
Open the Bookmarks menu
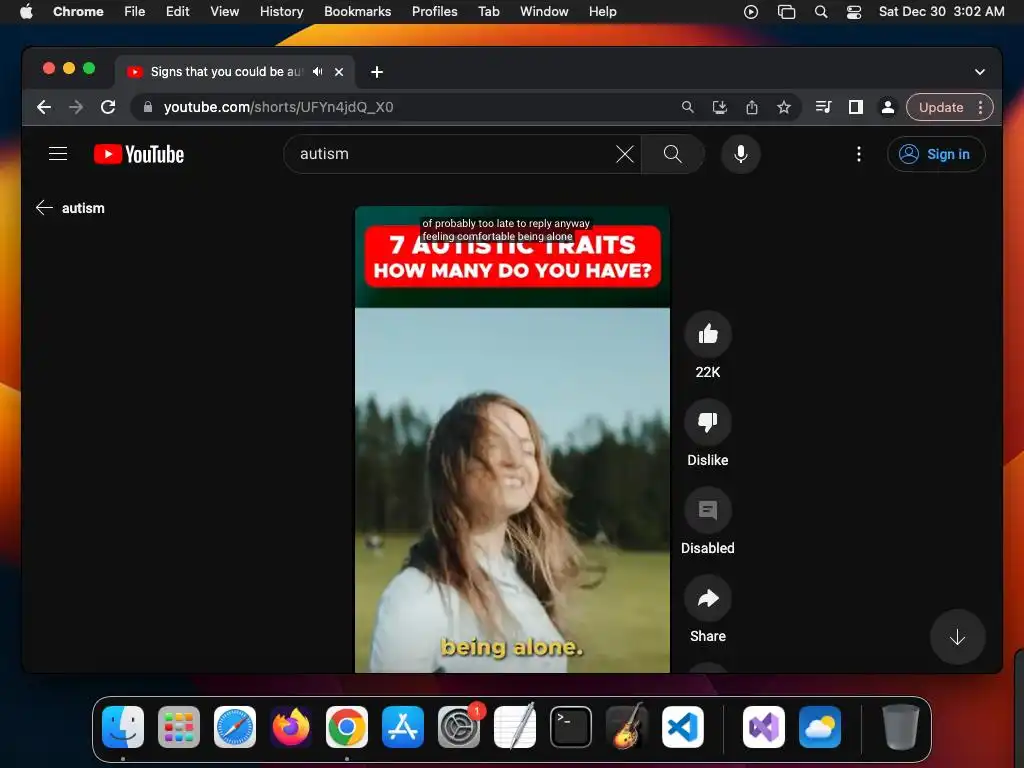tap(358, 12)
